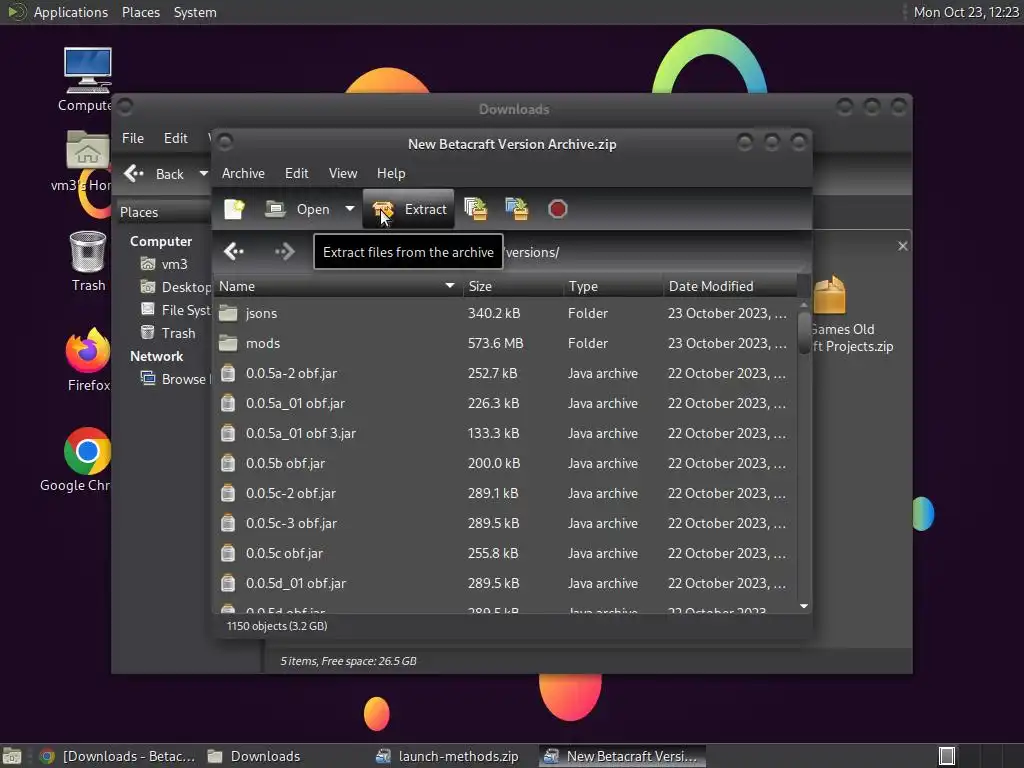This screenshot has height=768, width=1024.
Task: Open the Help menu
Action: pos(391,173)
